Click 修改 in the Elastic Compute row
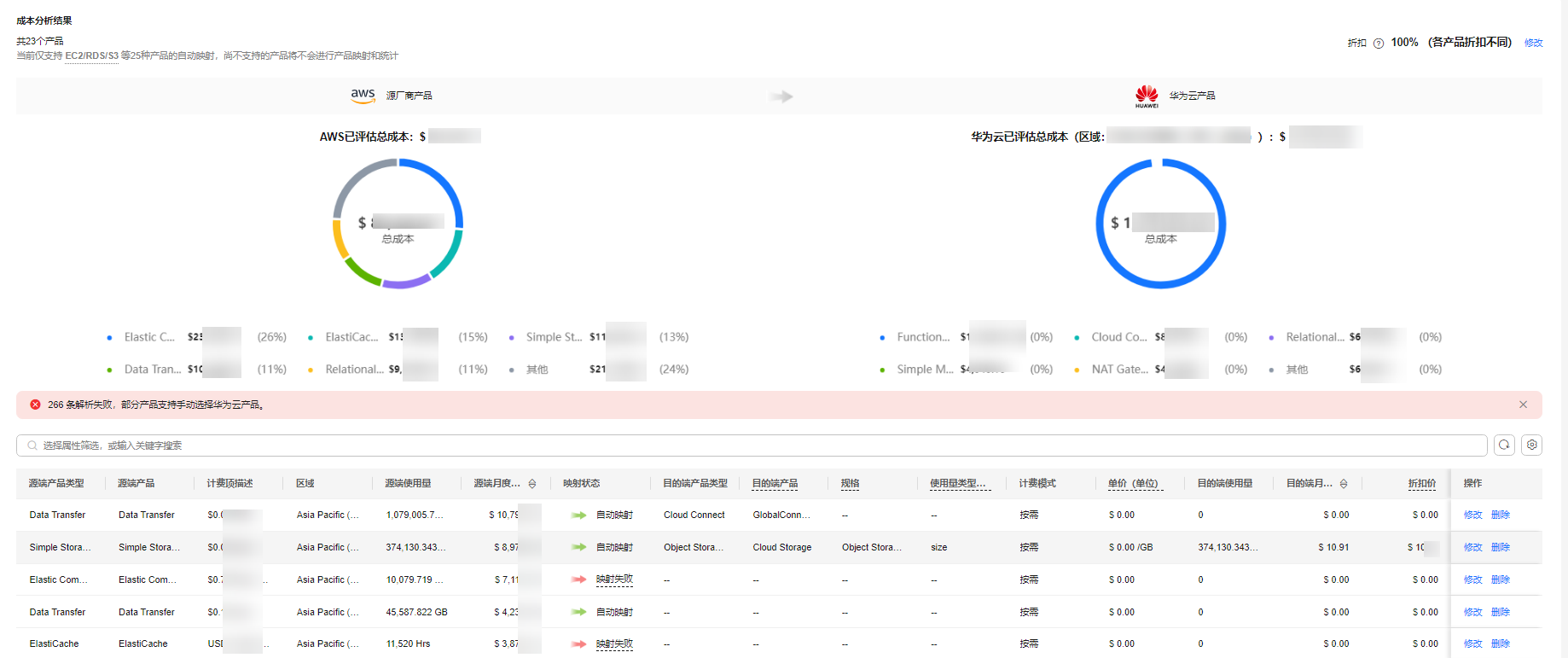Viewport: 1568px width, 658px height. pos(1472,579)
